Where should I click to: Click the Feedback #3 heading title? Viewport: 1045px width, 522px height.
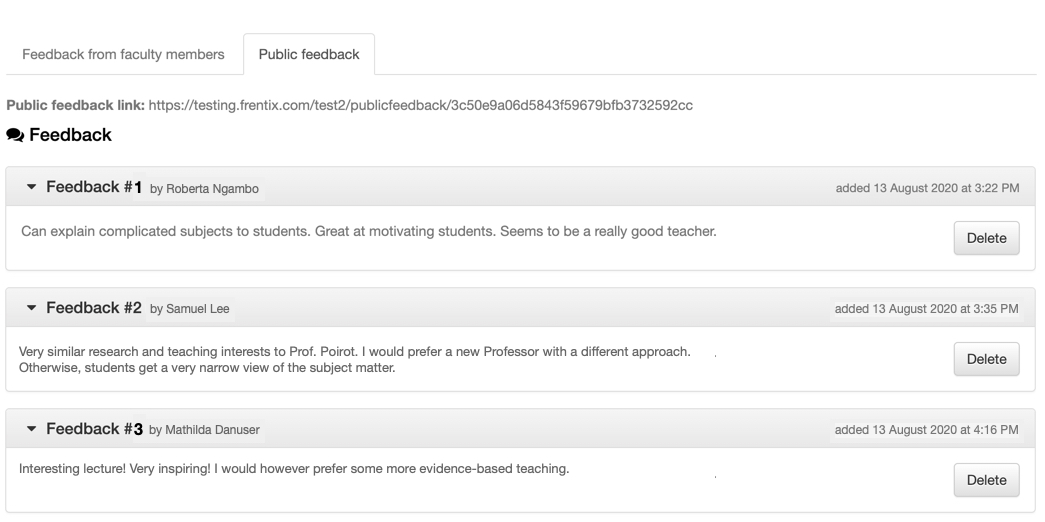tap(94, 429)
